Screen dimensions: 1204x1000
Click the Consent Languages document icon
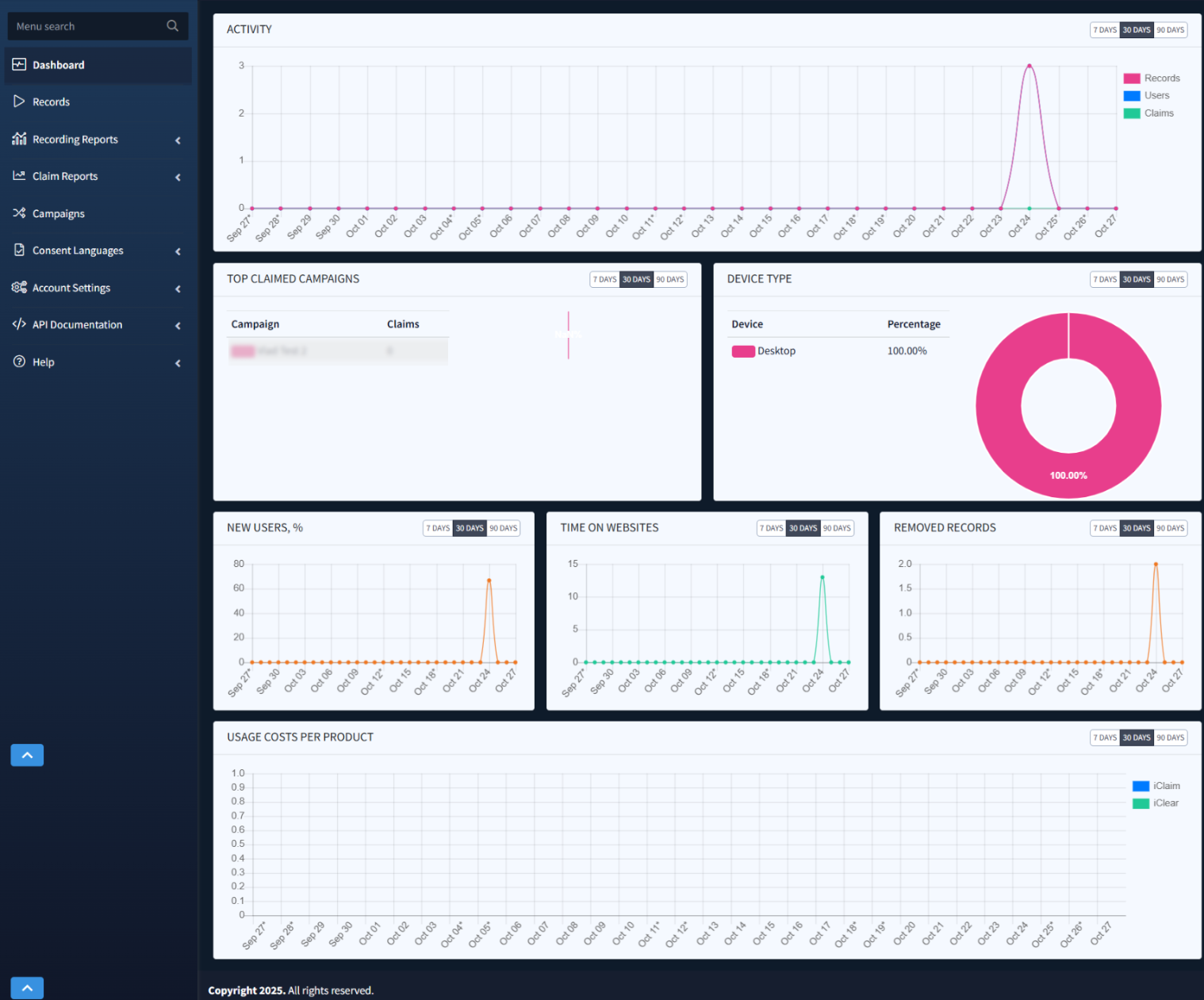(x=19, y=250)
